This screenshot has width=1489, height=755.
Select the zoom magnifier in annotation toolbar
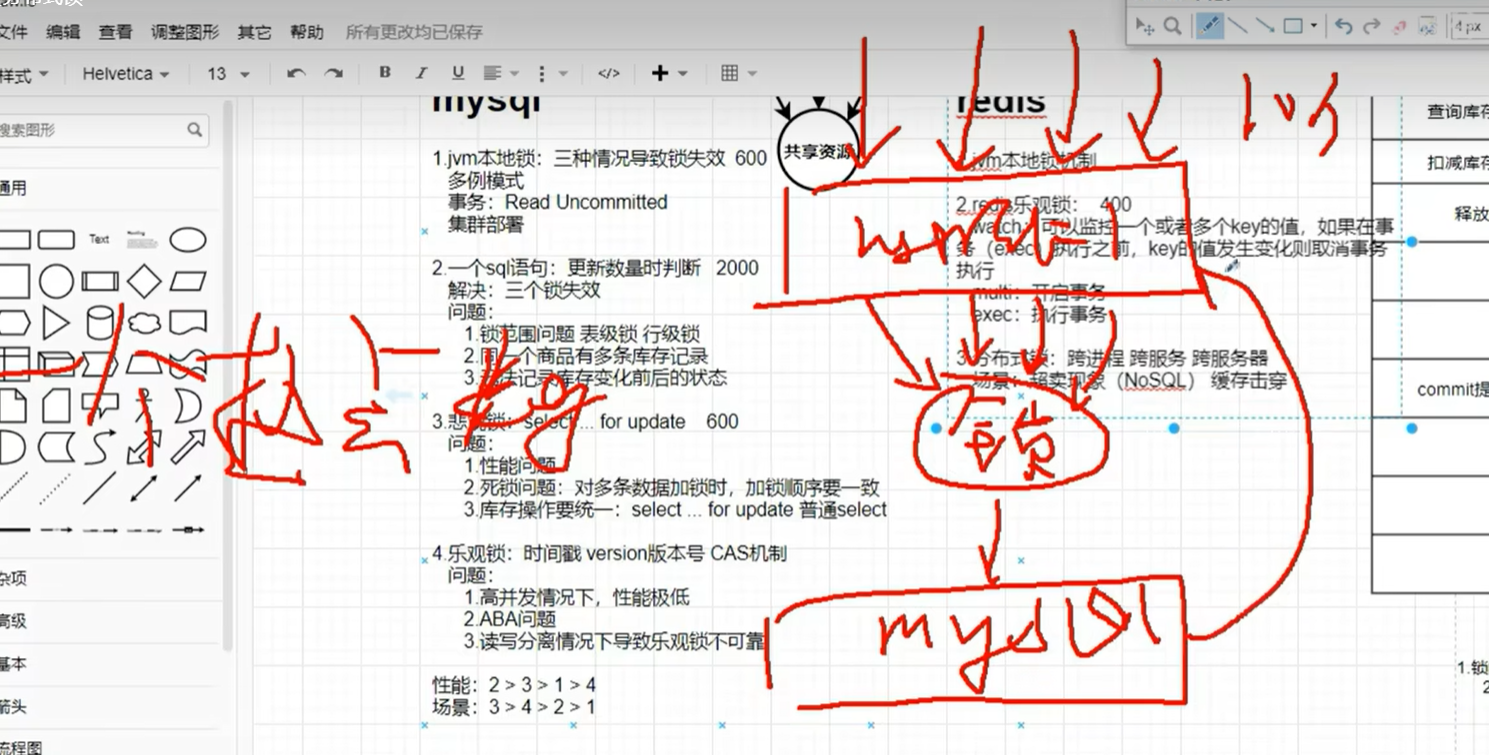(x=1172, y=26)
